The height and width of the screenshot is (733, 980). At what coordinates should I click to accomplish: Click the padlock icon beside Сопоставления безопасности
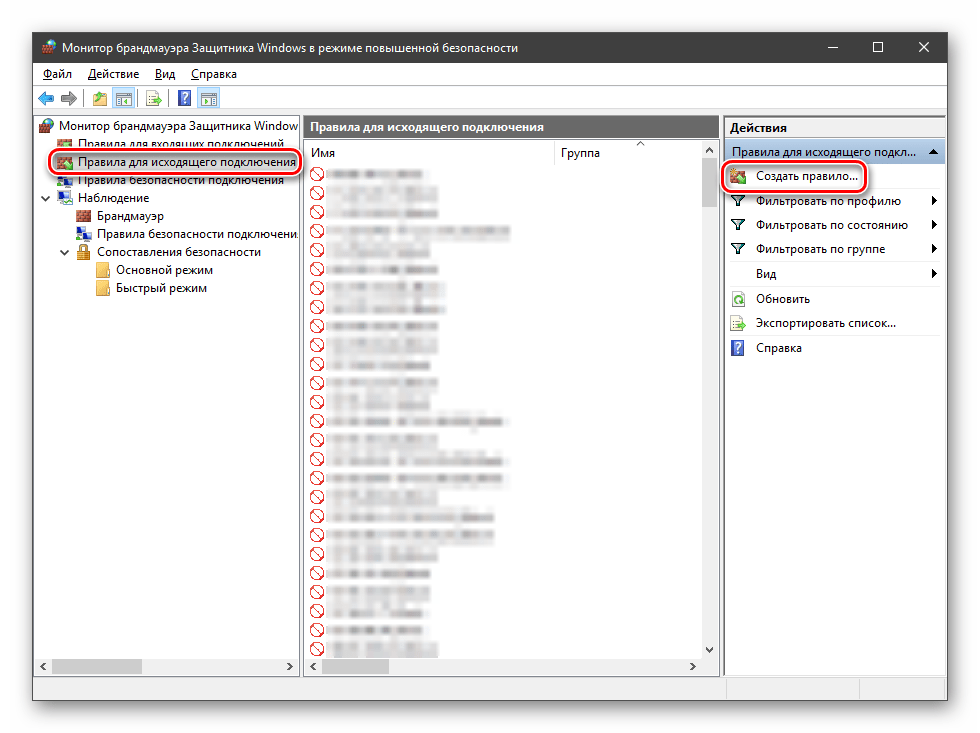click(84, 252)
